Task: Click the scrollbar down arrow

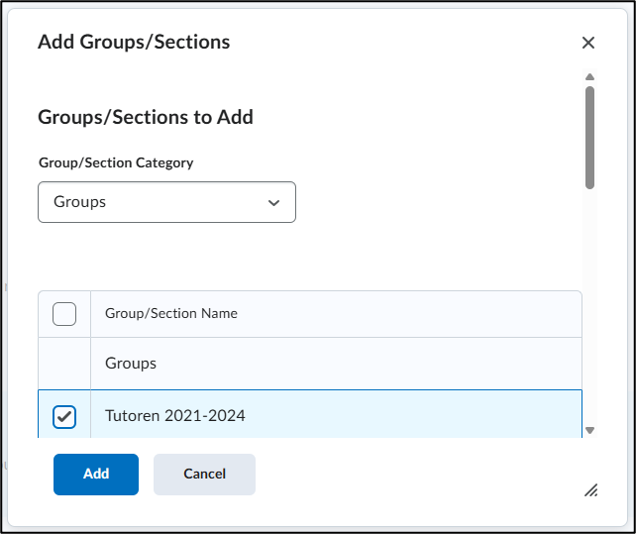Action: (590, 430)
